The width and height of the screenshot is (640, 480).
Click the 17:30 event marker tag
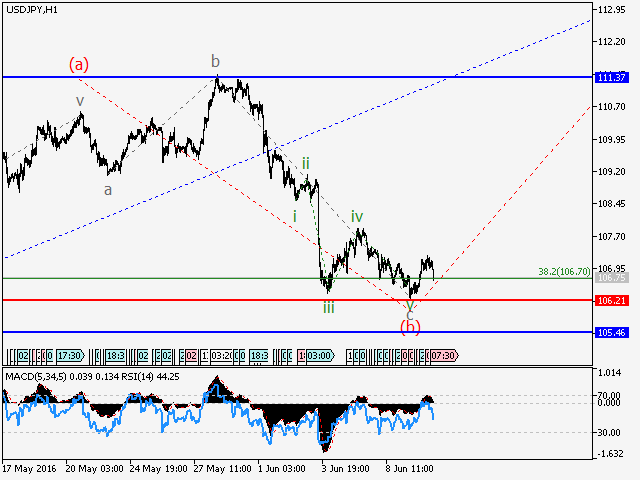coord(70,356)
